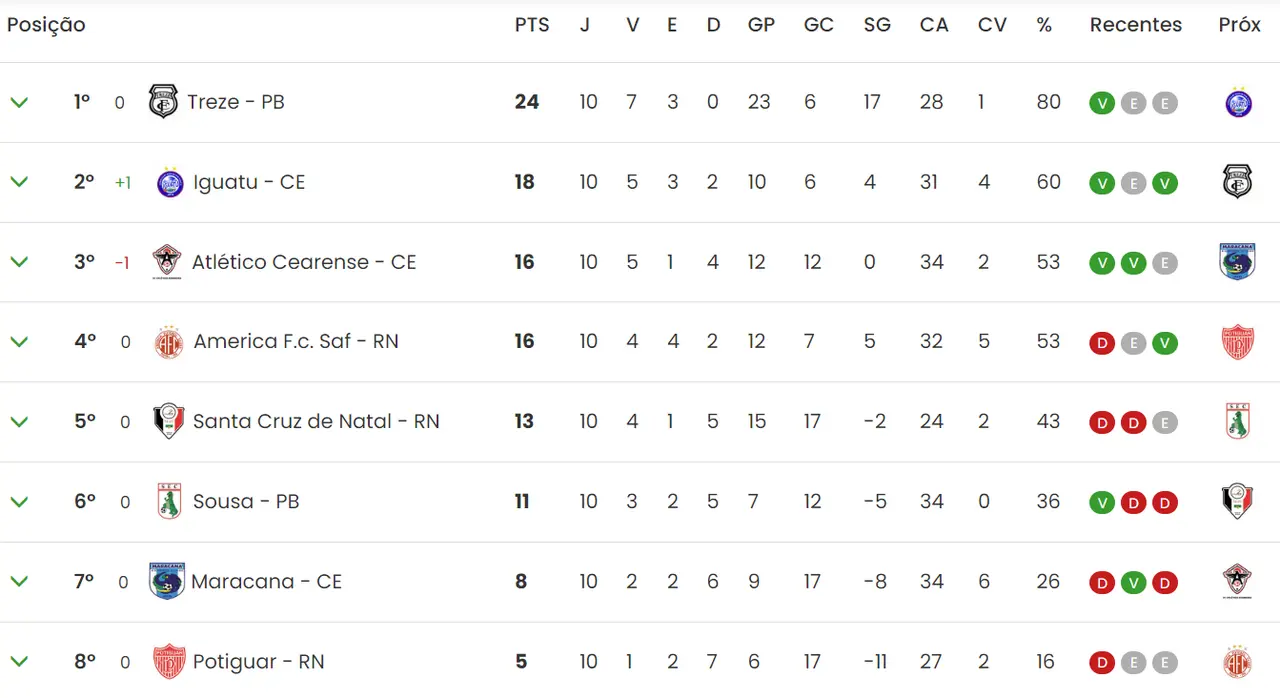Expand the Potiguar - RN row chevron
The image size is (1280, 698).
click(19, 661)
